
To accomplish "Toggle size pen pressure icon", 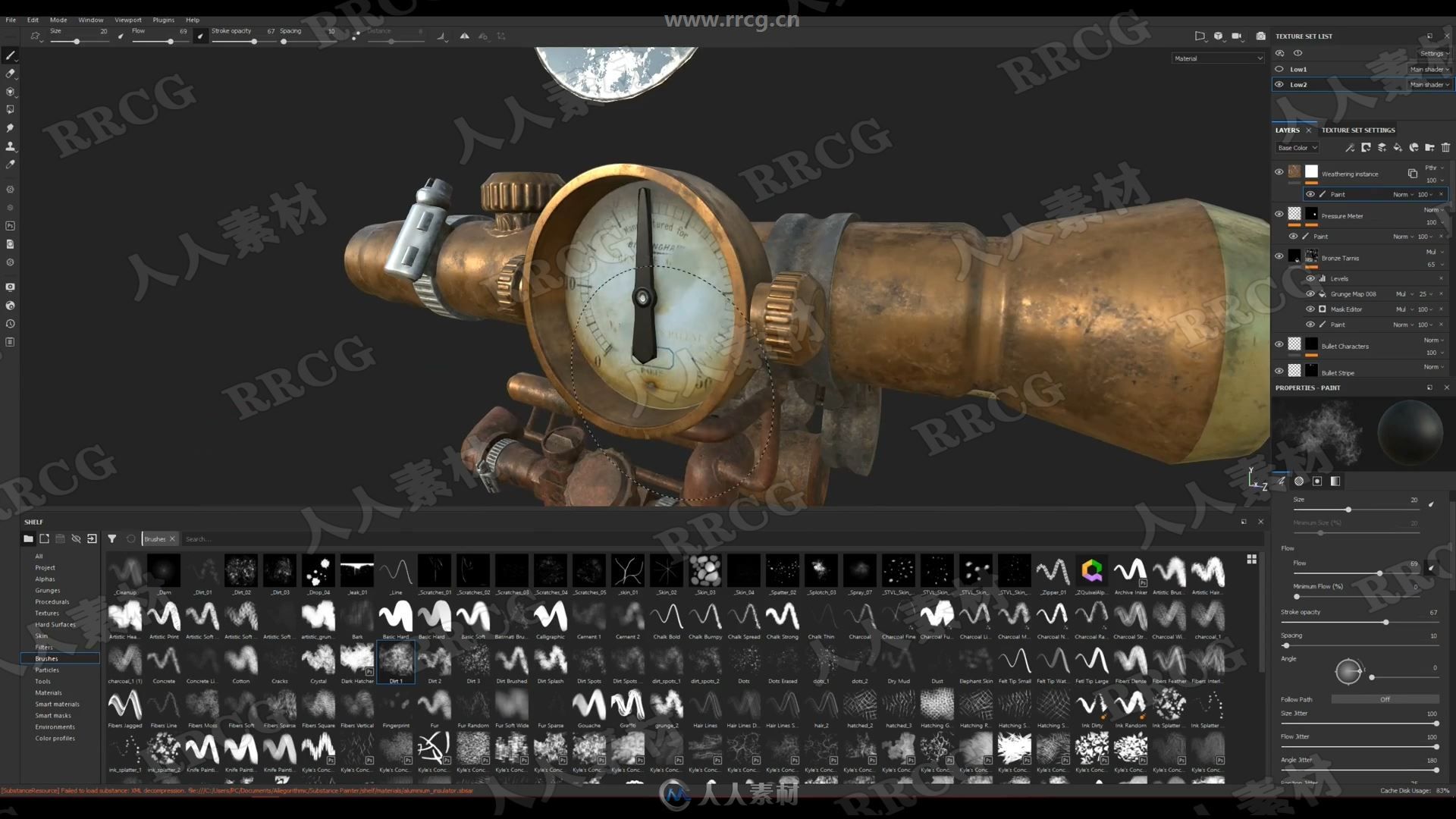I will [121, 36].
